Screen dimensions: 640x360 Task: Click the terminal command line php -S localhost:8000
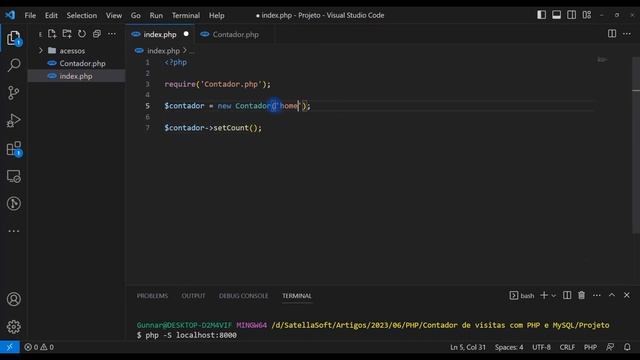coord(191,335)
